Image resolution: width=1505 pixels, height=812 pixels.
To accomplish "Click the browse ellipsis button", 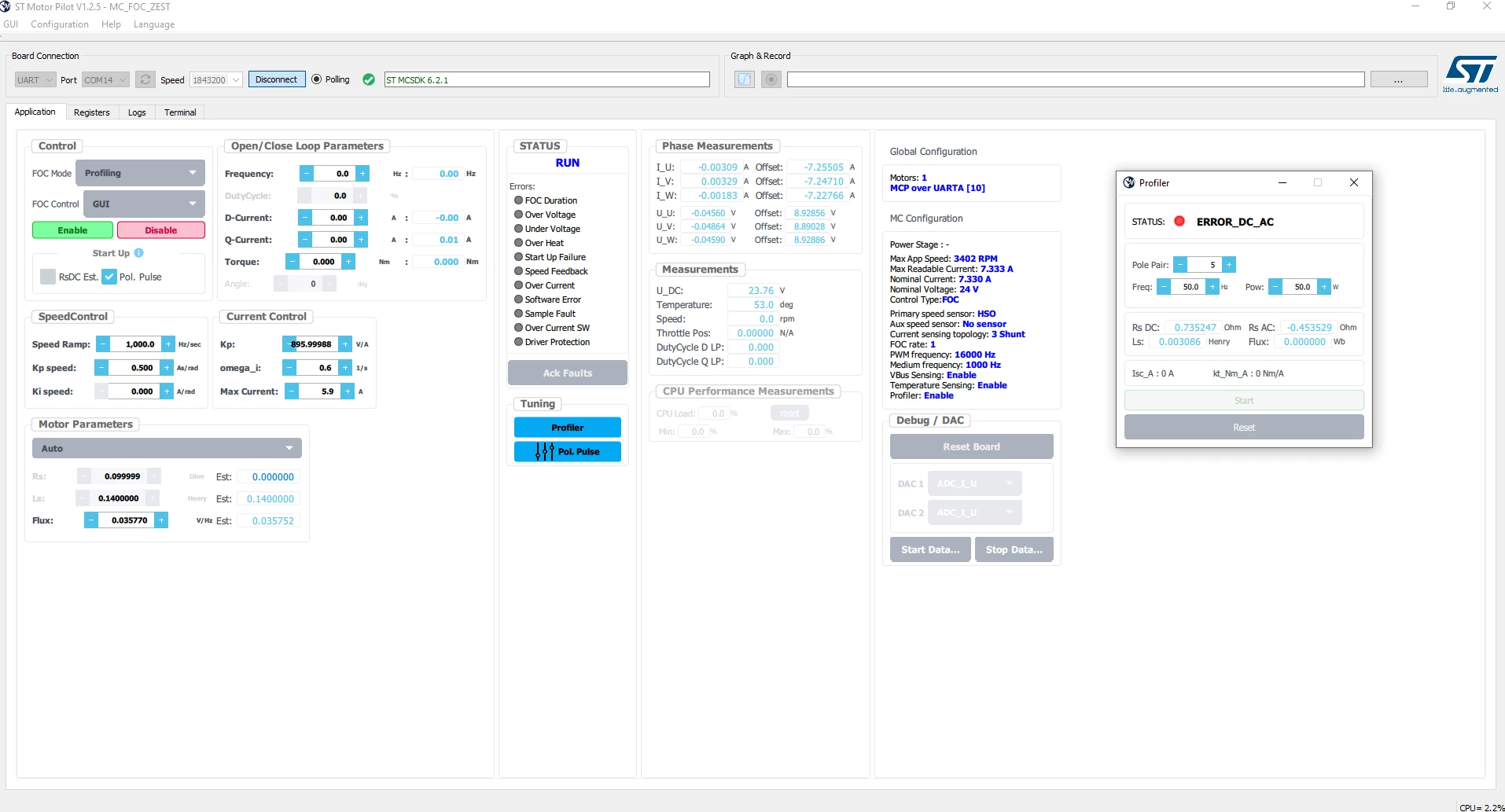I will tap(1399, 79).
